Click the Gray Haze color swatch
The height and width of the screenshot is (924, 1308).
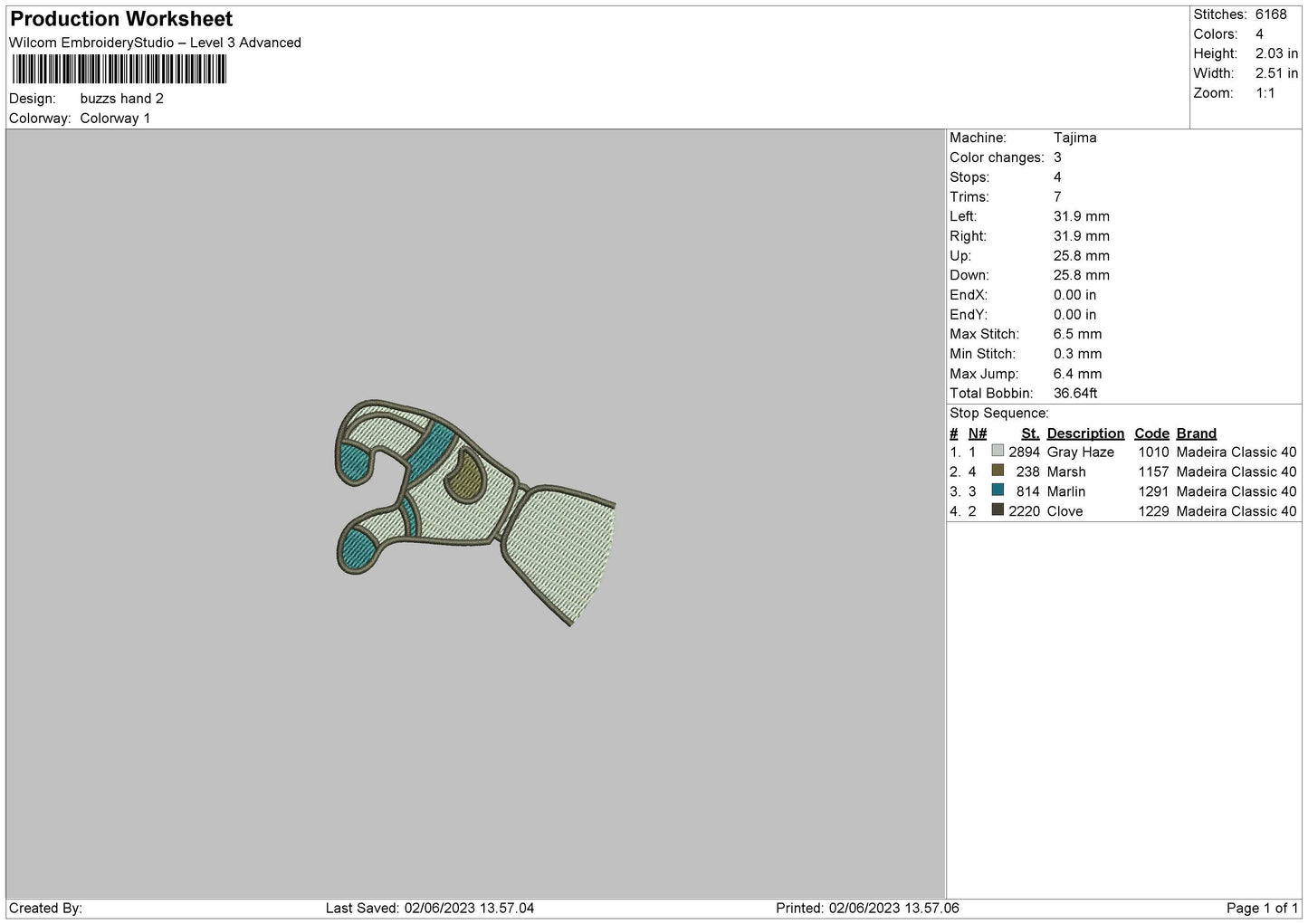[998, 451]
